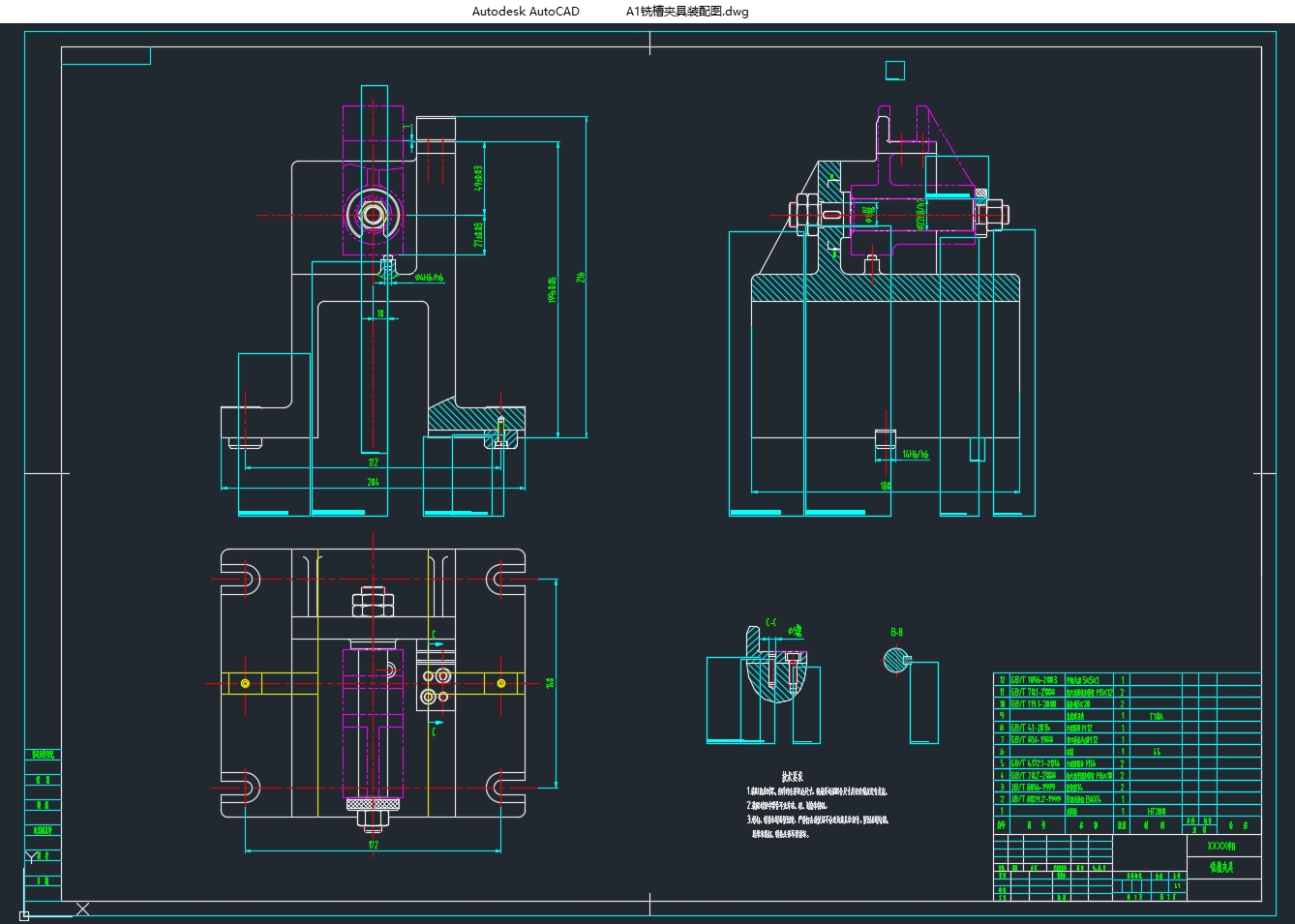The width and height of the screenshot is (1295, 924).
Task: Select the 148 dimension on the plan view
Action: (x=551, y=683)
